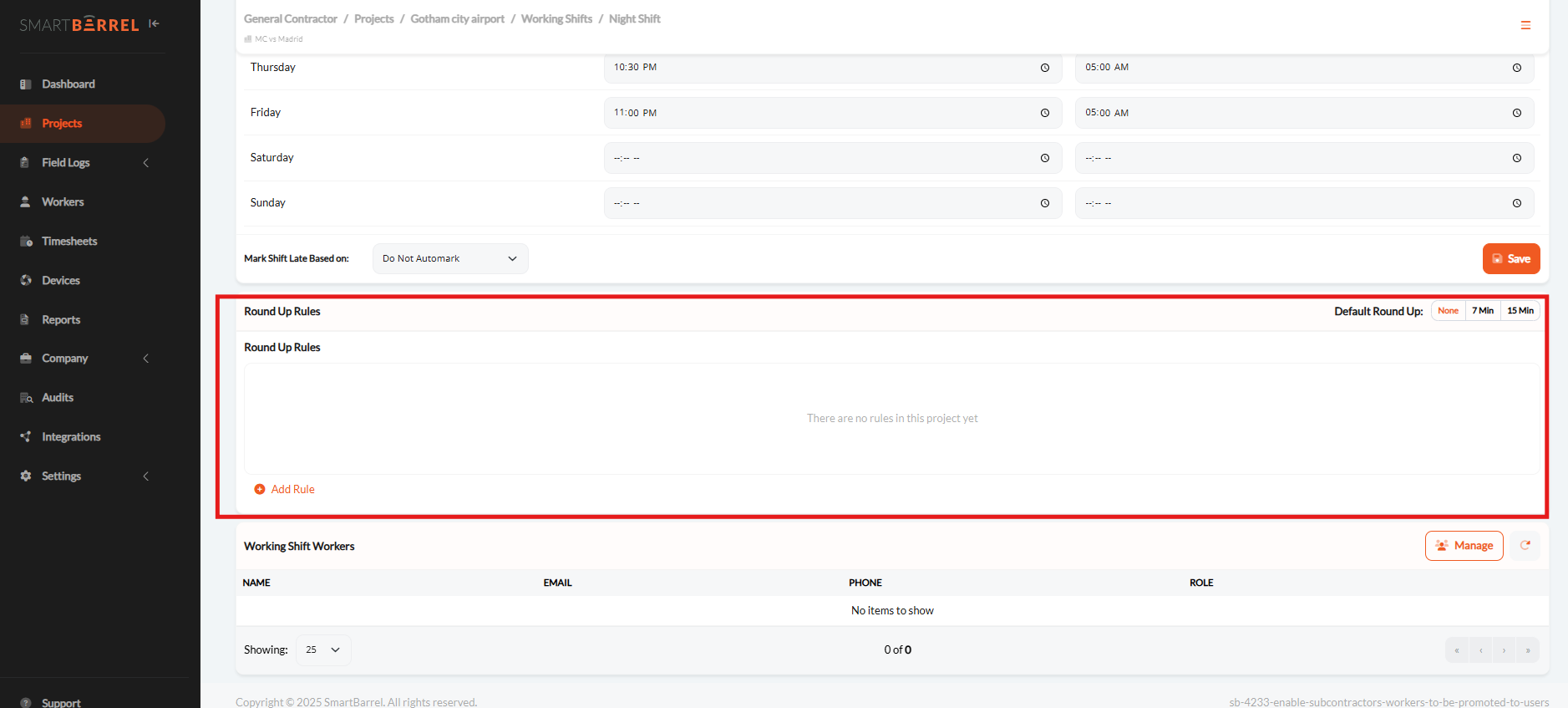
Task: Expand the Company submenu chevron
Action: pyautogui.click(x=146, y=359)
